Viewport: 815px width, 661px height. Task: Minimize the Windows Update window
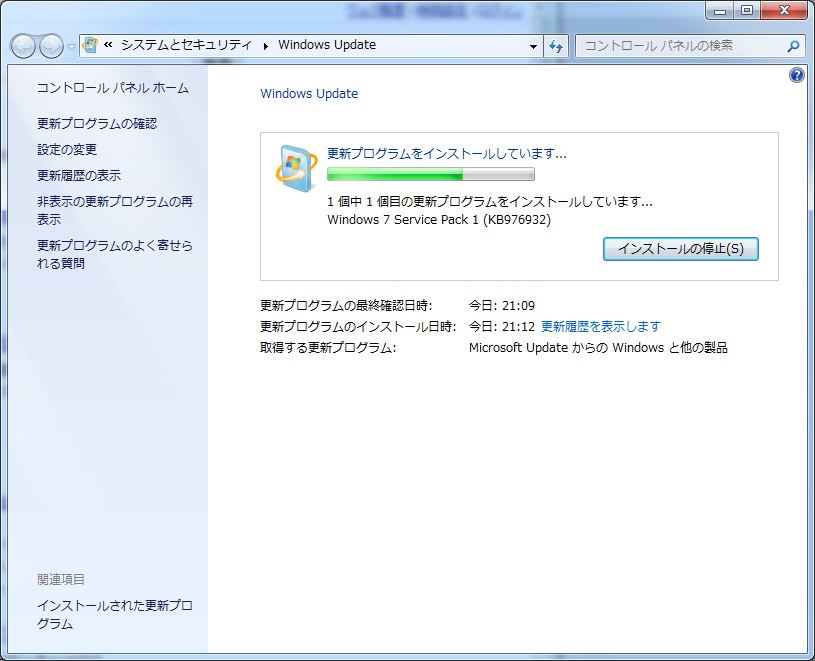[x=719, y=10]
